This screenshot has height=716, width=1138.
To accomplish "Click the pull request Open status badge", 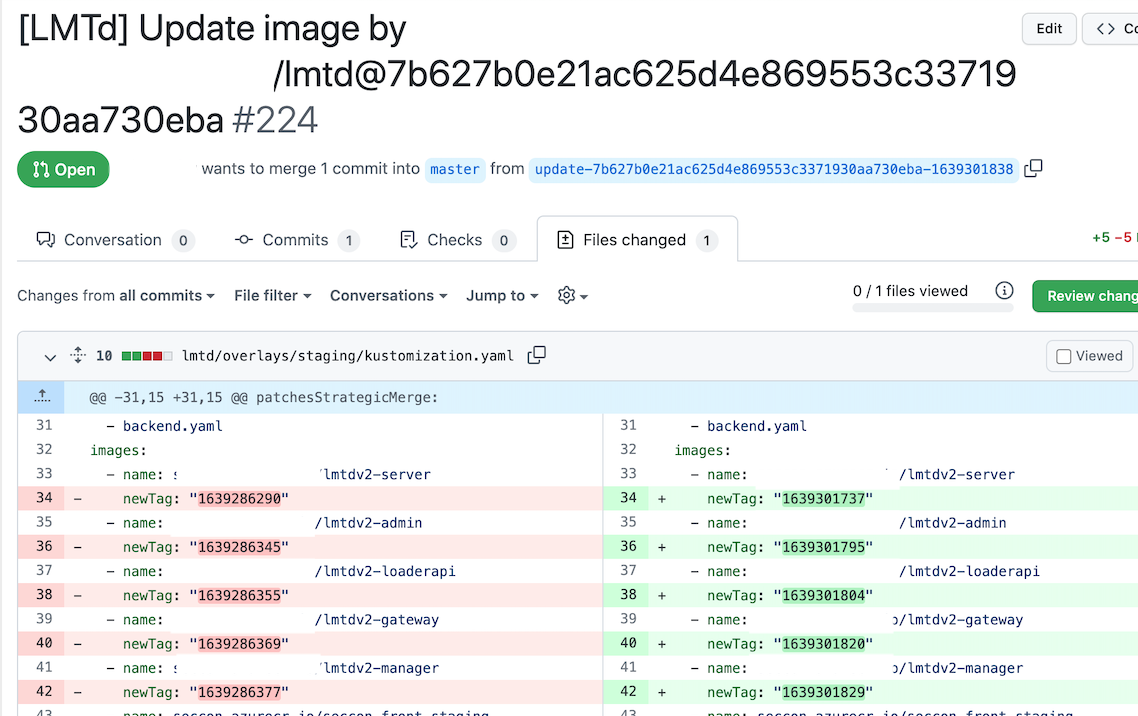I will (x=63, y=170).
